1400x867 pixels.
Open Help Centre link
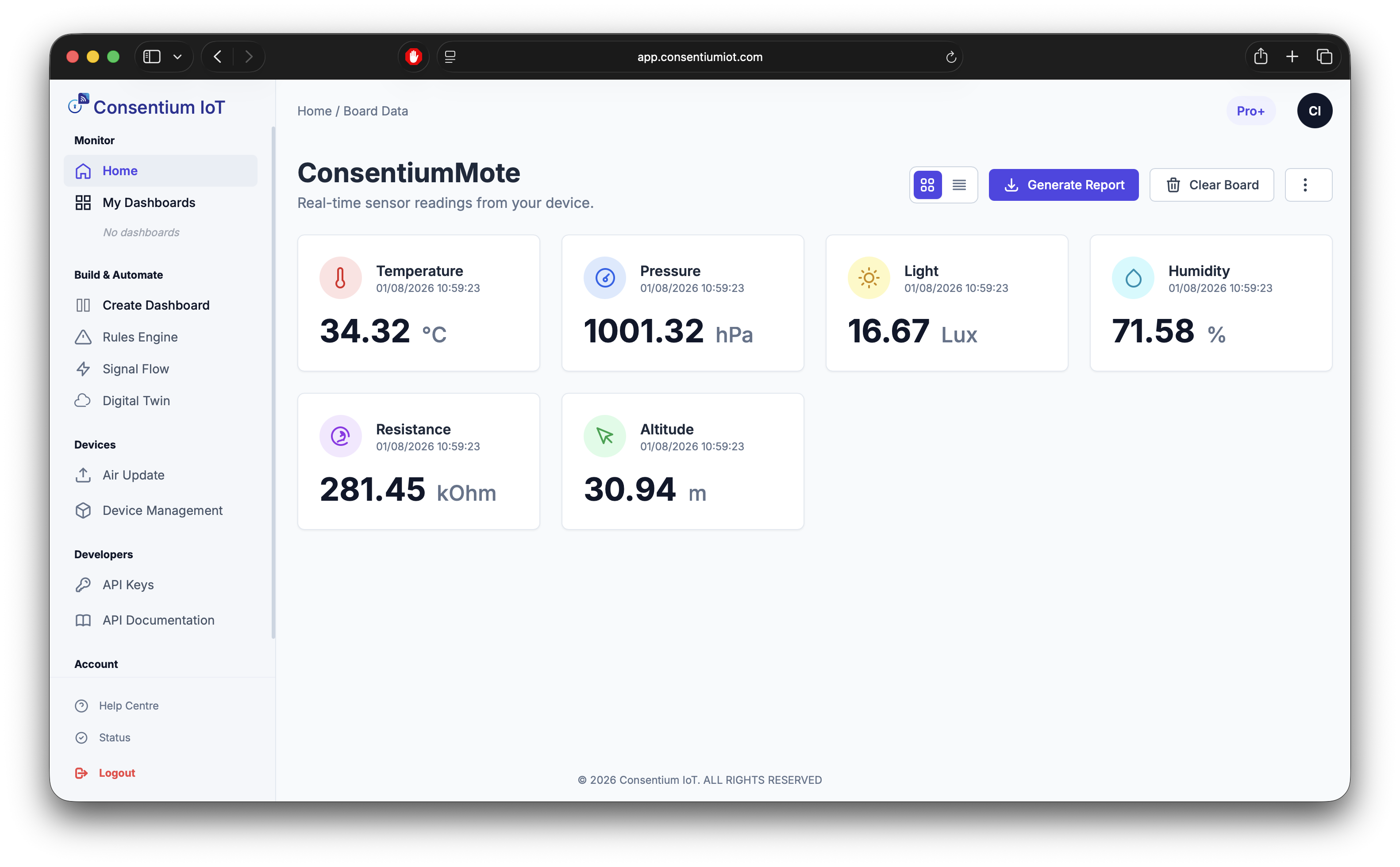tap(117, 705)
